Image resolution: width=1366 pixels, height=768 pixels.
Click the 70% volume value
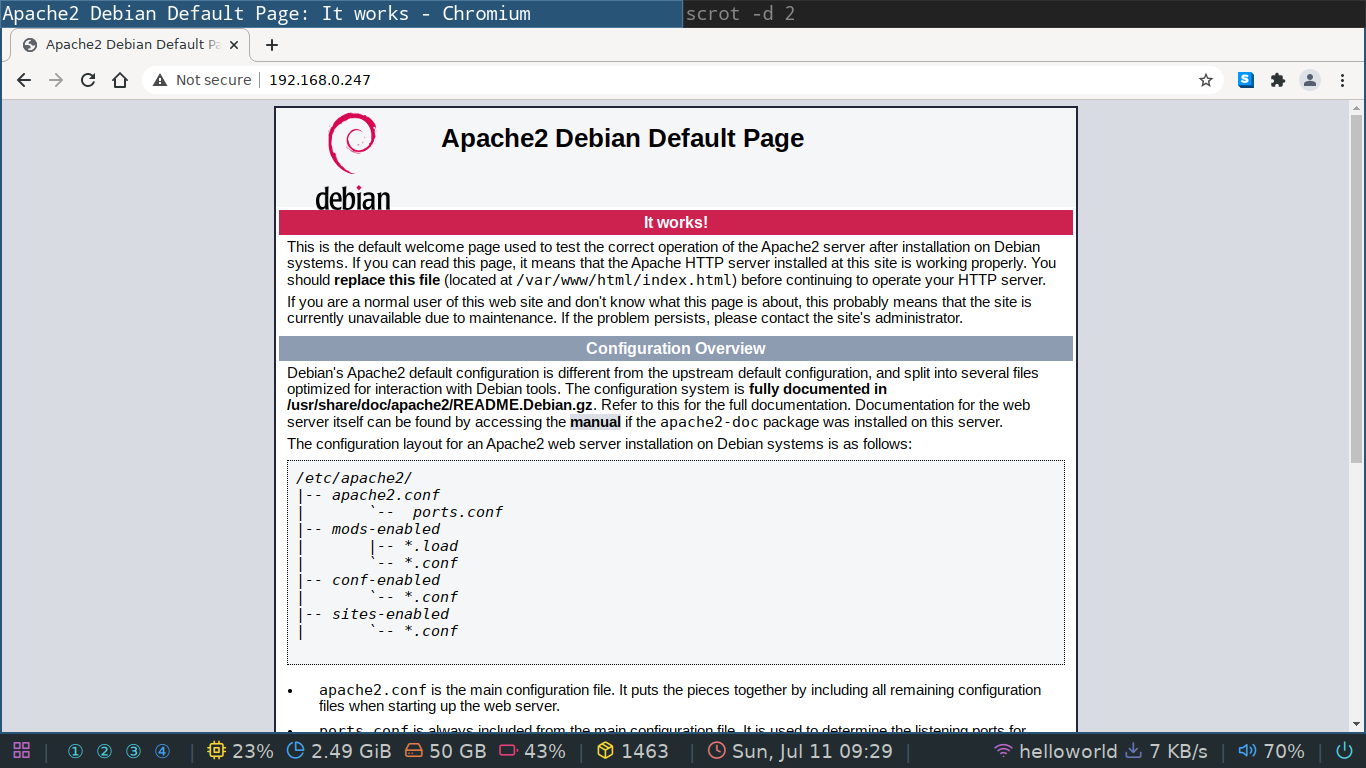pos(1284,751)
